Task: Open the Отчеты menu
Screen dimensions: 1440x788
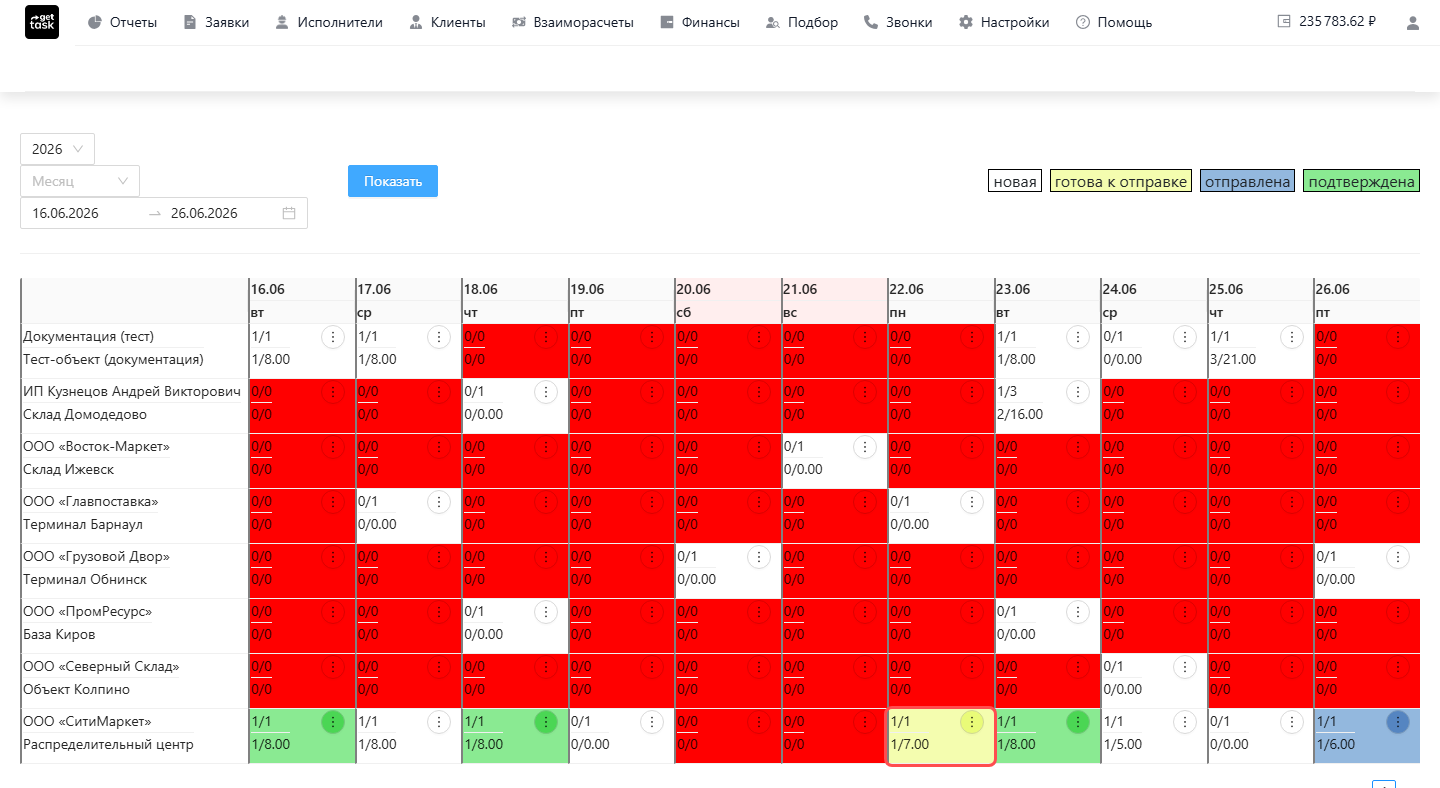Action: [x=122, y=22]
